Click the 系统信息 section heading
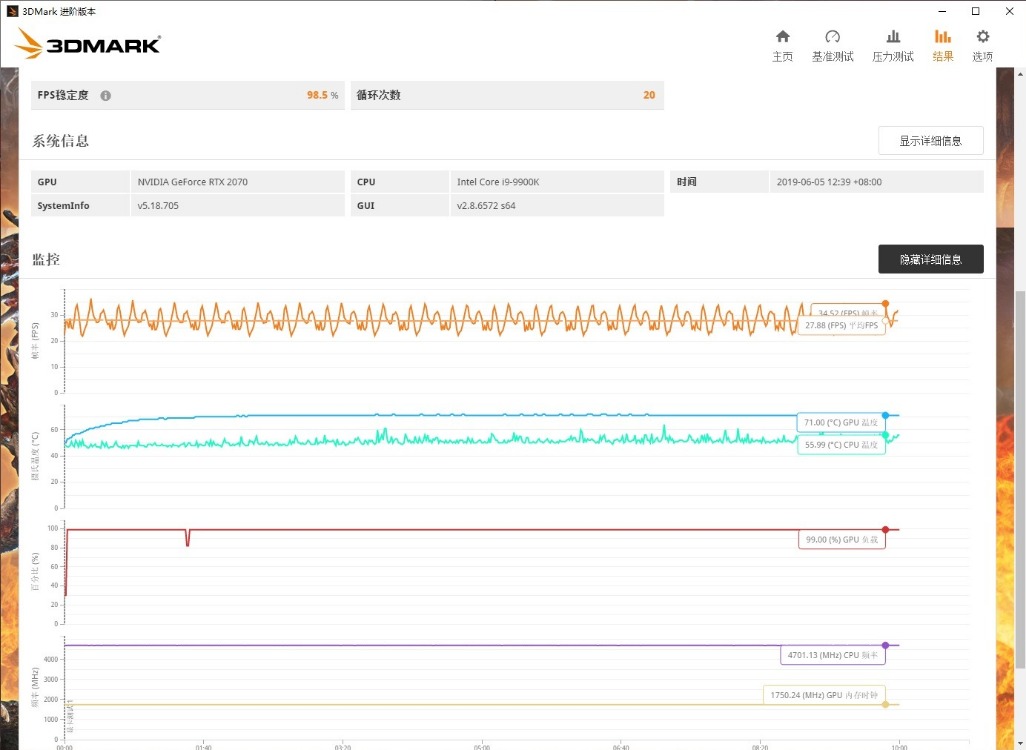The height and width of the screenshot is (750, 1026). pos(61,141)
